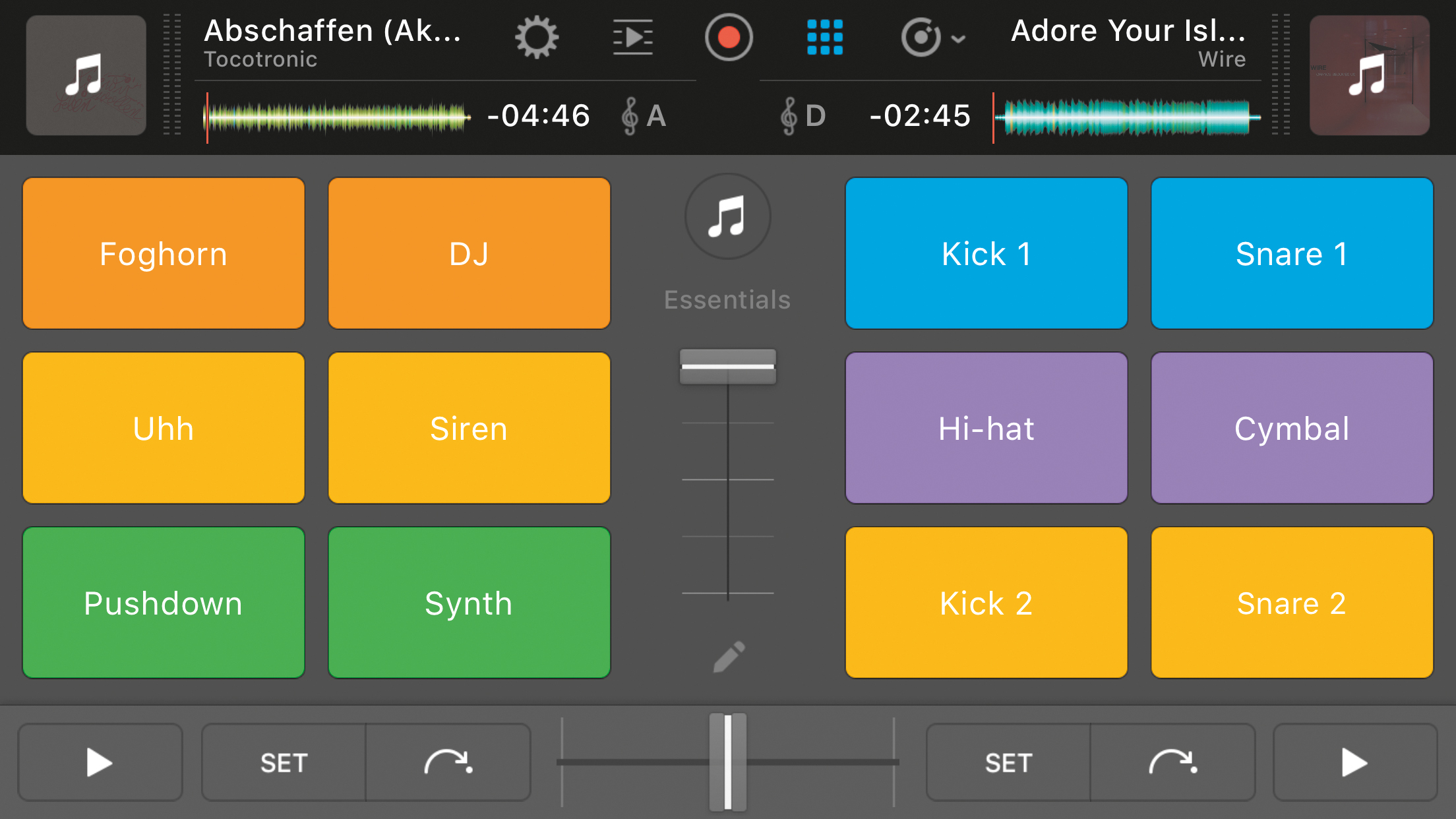Click the pencil edit samples icon
This screenshot has height=819, width=1456.
[729, 656]
